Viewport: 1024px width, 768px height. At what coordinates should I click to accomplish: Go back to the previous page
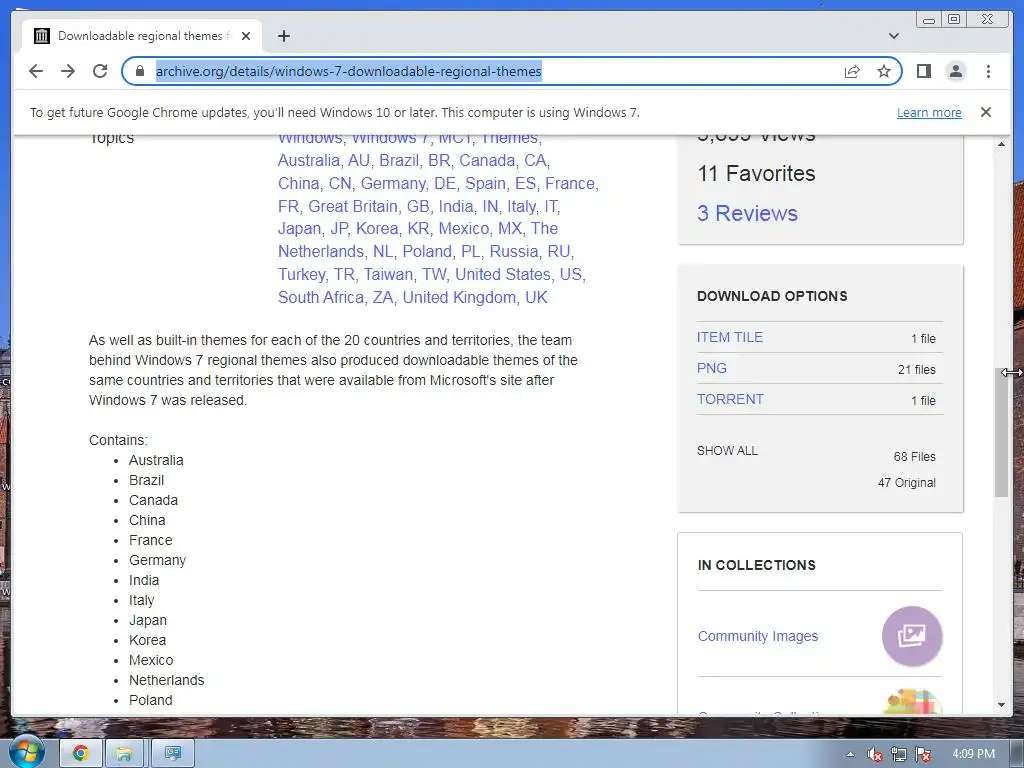36,71
